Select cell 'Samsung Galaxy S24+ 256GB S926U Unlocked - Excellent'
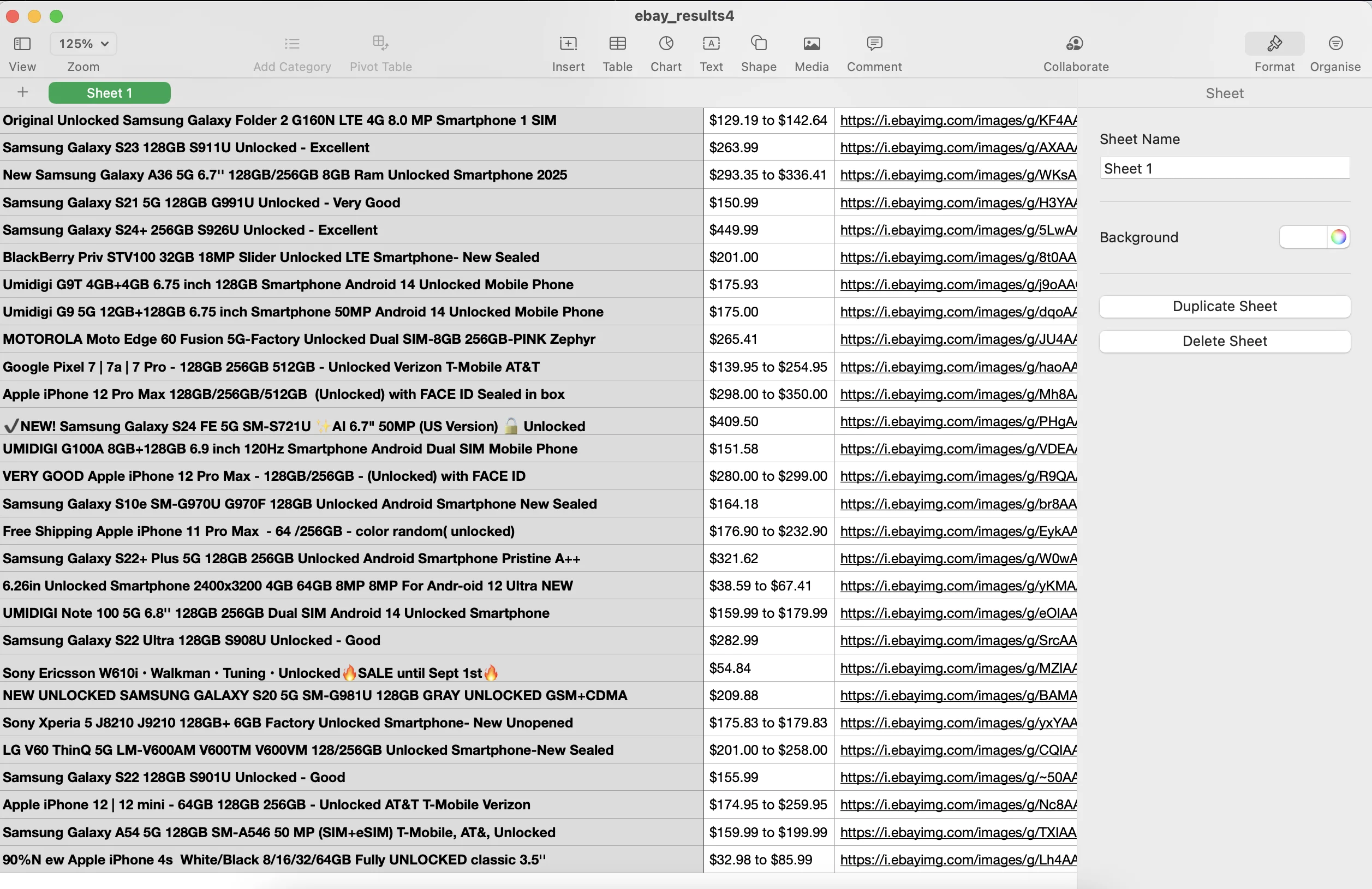This screenshot has height=889, width=1372. click(x=351, y=230)
